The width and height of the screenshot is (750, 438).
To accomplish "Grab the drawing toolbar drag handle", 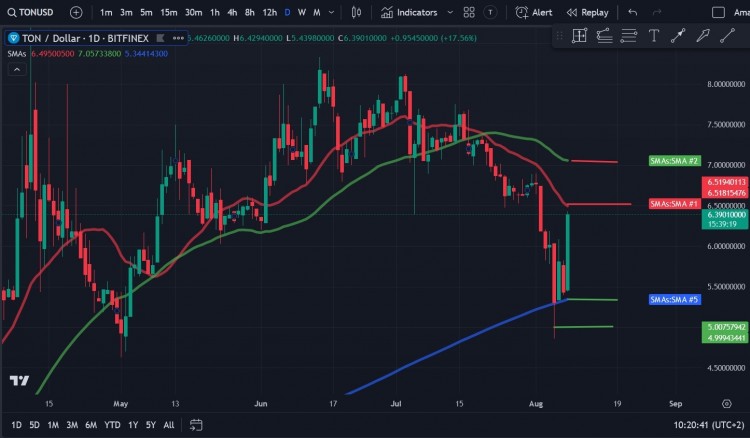I will click(559, 36).
